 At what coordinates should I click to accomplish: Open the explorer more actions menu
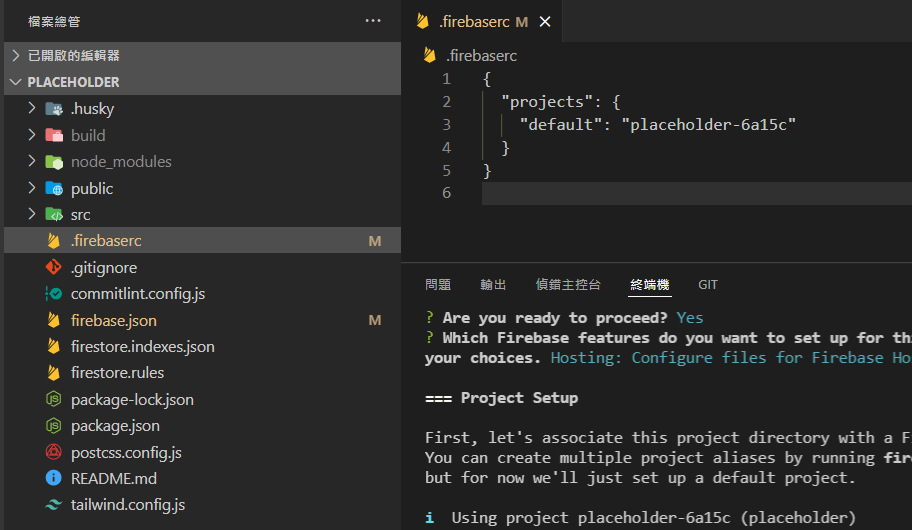373,20
